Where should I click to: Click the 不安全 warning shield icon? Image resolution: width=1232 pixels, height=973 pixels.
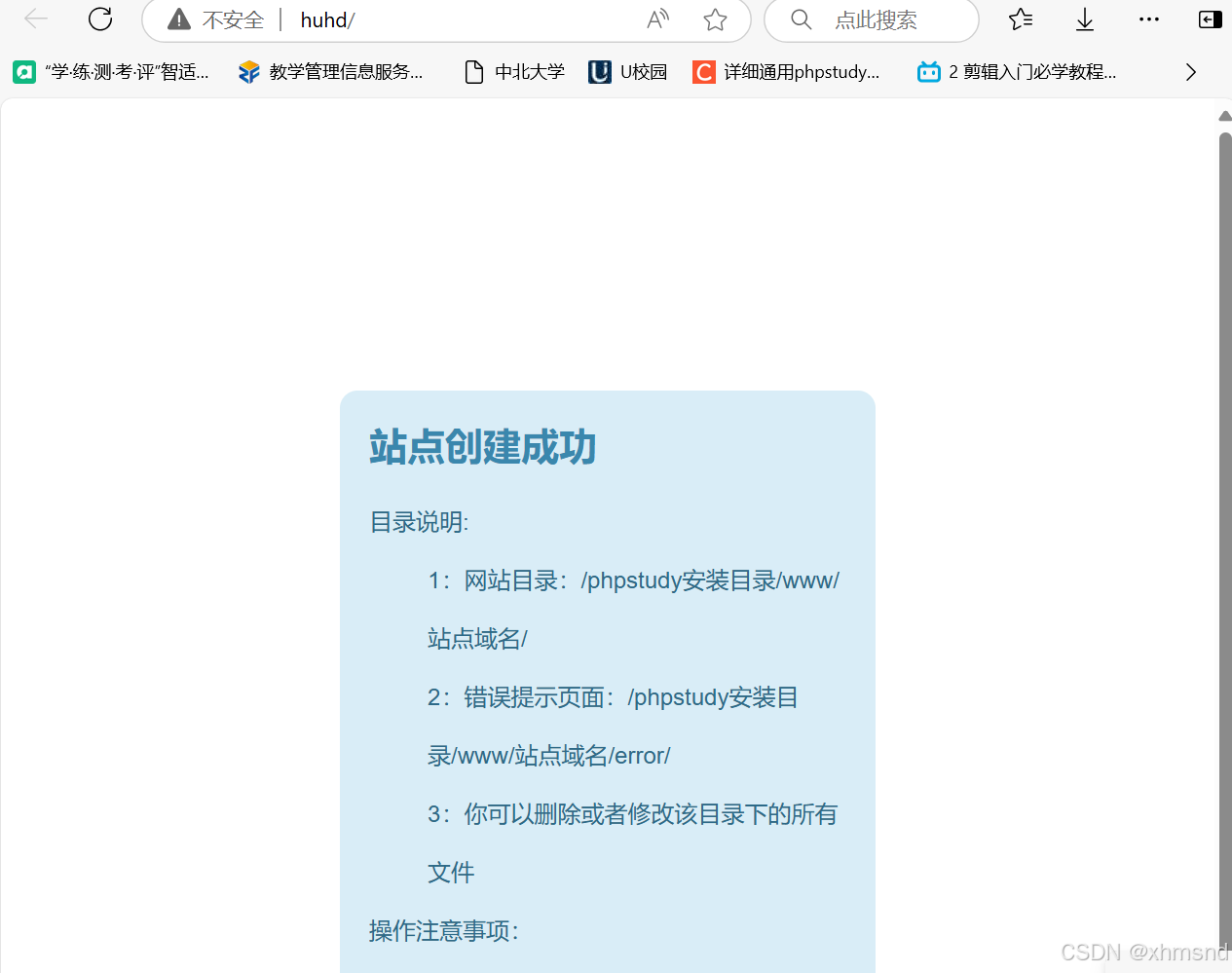(x=178, y=19)
